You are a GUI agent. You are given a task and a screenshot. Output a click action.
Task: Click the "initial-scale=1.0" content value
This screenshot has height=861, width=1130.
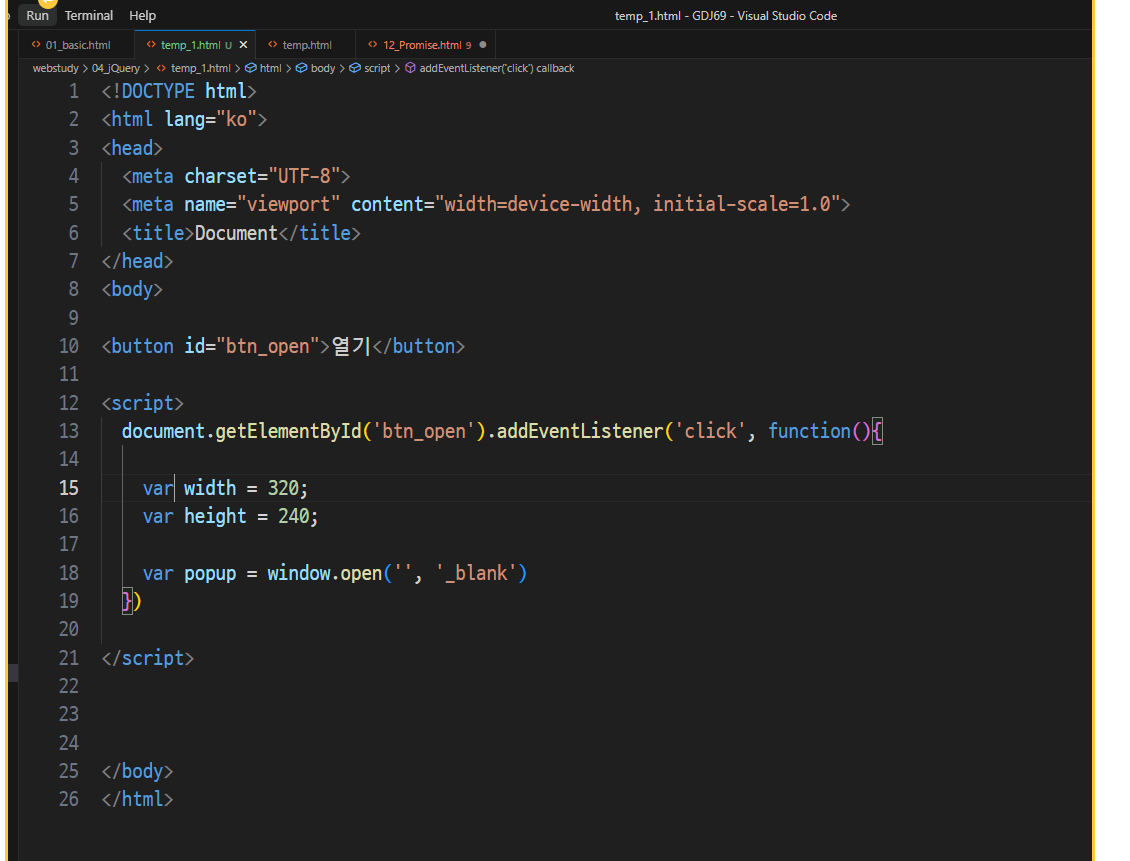pyautogui.click(x=742, y=205)
